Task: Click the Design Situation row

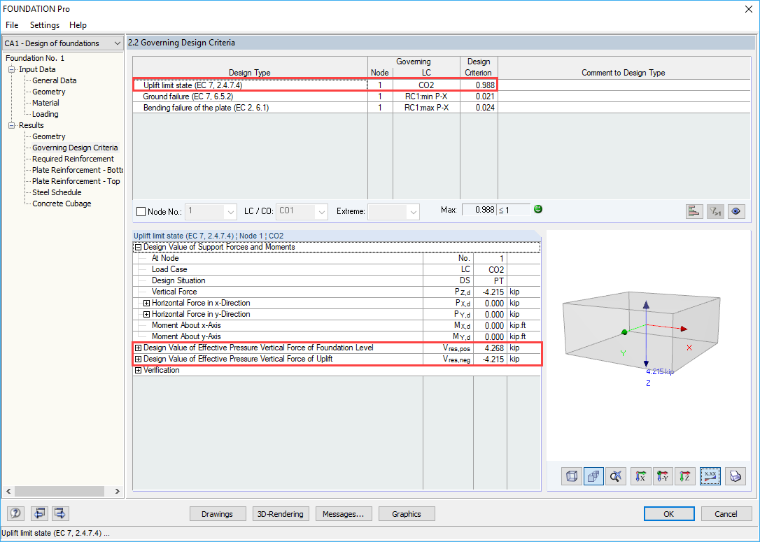Action: point(336,281)
